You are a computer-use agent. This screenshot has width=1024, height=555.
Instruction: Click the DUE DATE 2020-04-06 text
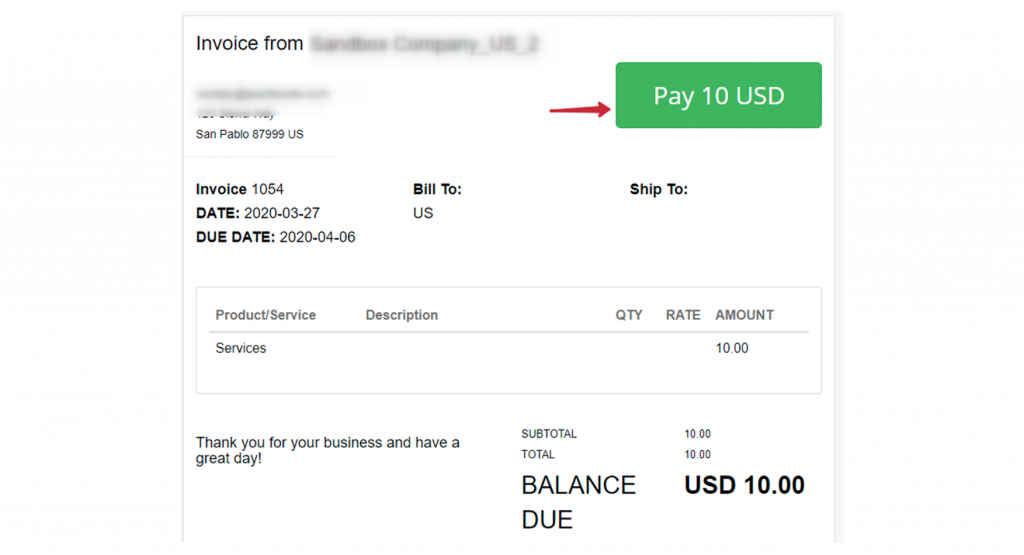(x=276, y=237)
